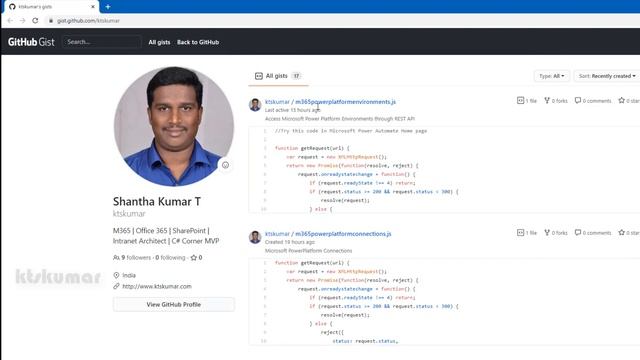The image size is (640, 360).
Task: Open All gists in the header
Action: tap(159, 42)
